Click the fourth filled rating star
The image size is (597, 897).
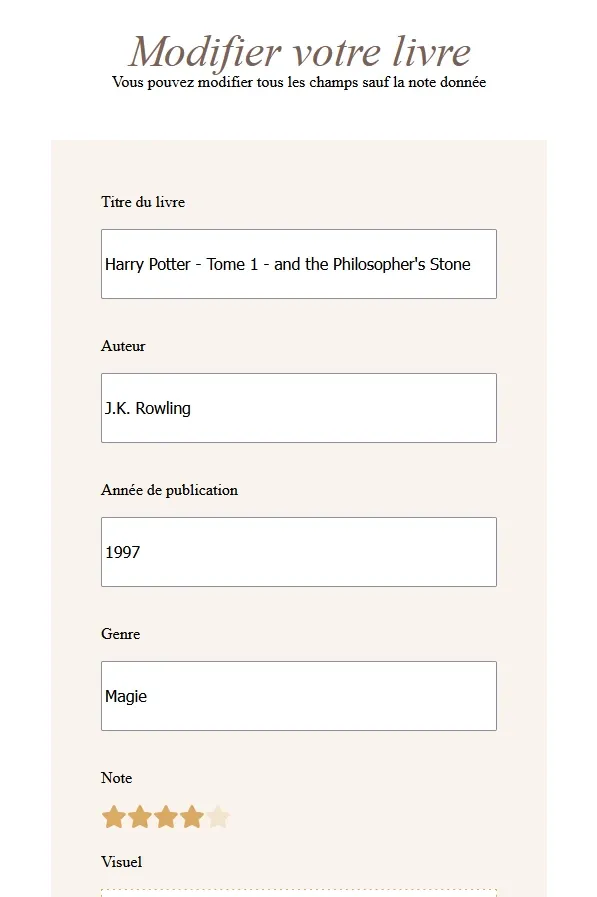192,816
